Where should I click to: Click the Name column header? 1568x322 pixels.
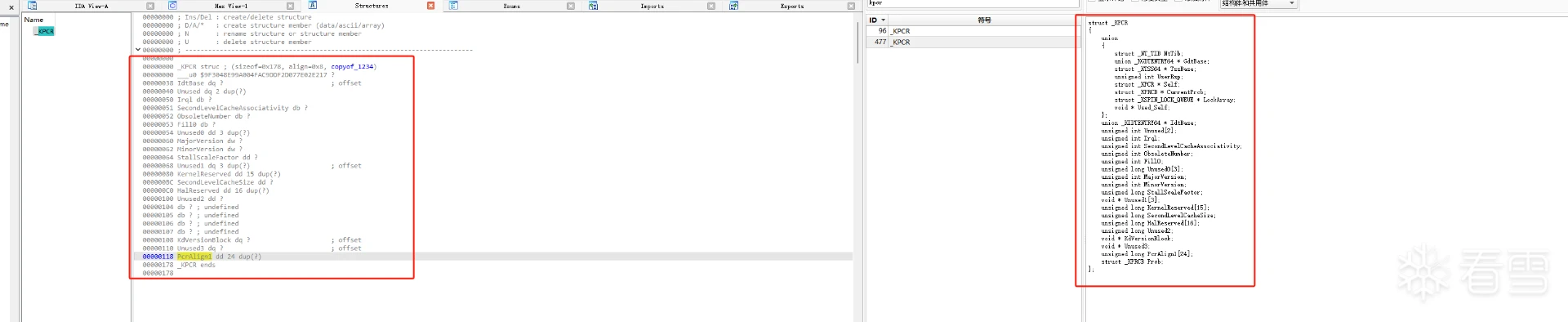34,19
